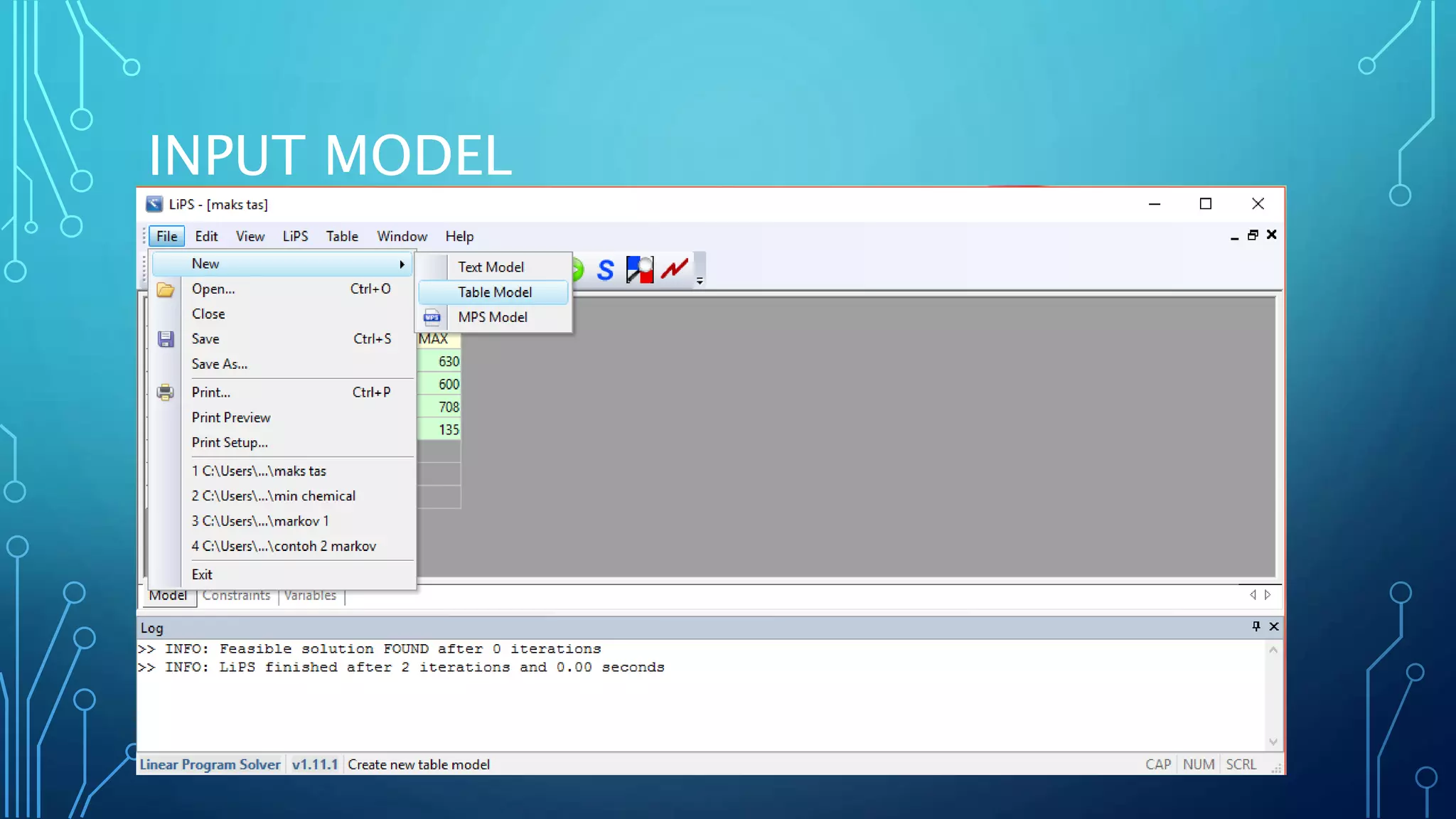1456x819 pixels.
Task: Click the MAX header cell
Action: (439, 339)
